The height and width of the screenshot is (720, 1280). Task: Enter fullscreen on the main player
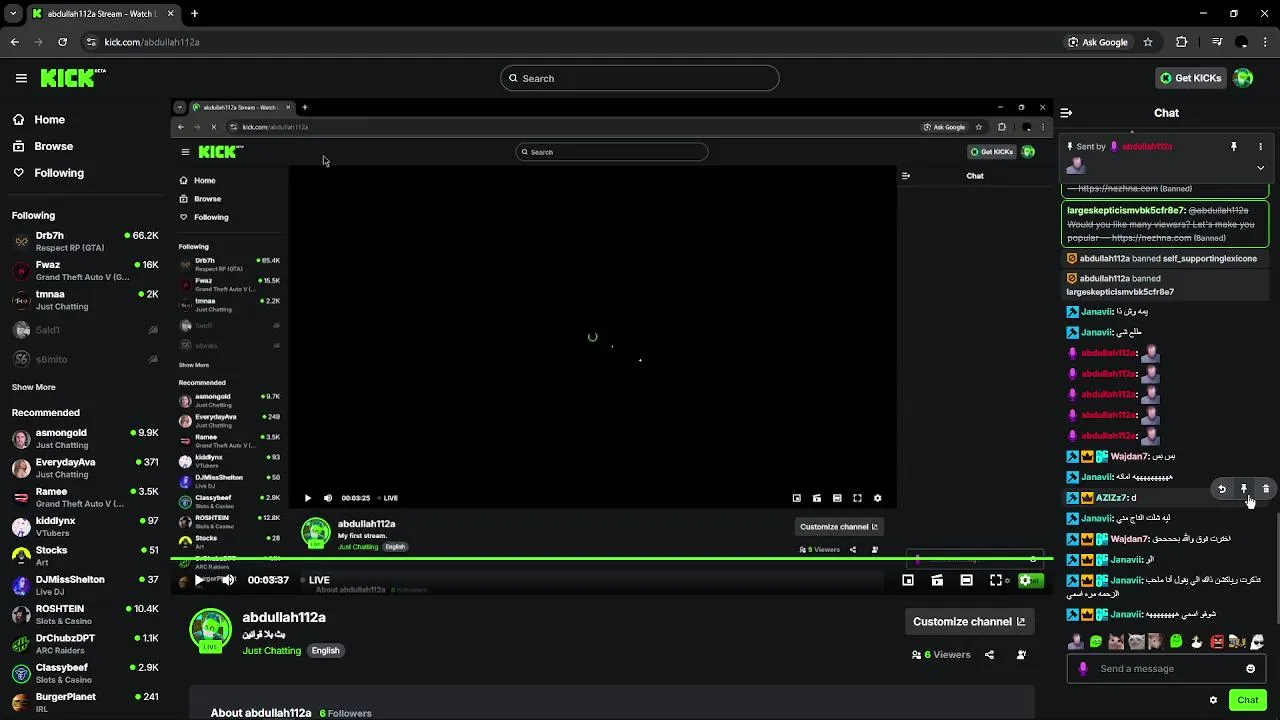996,580
